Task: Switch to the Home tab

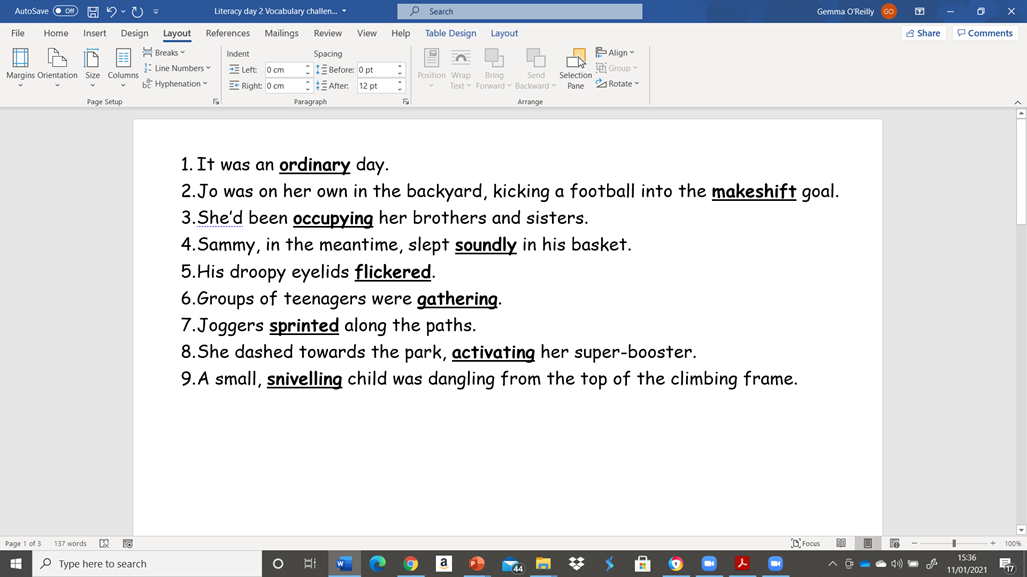Action: tap(56, 33)
